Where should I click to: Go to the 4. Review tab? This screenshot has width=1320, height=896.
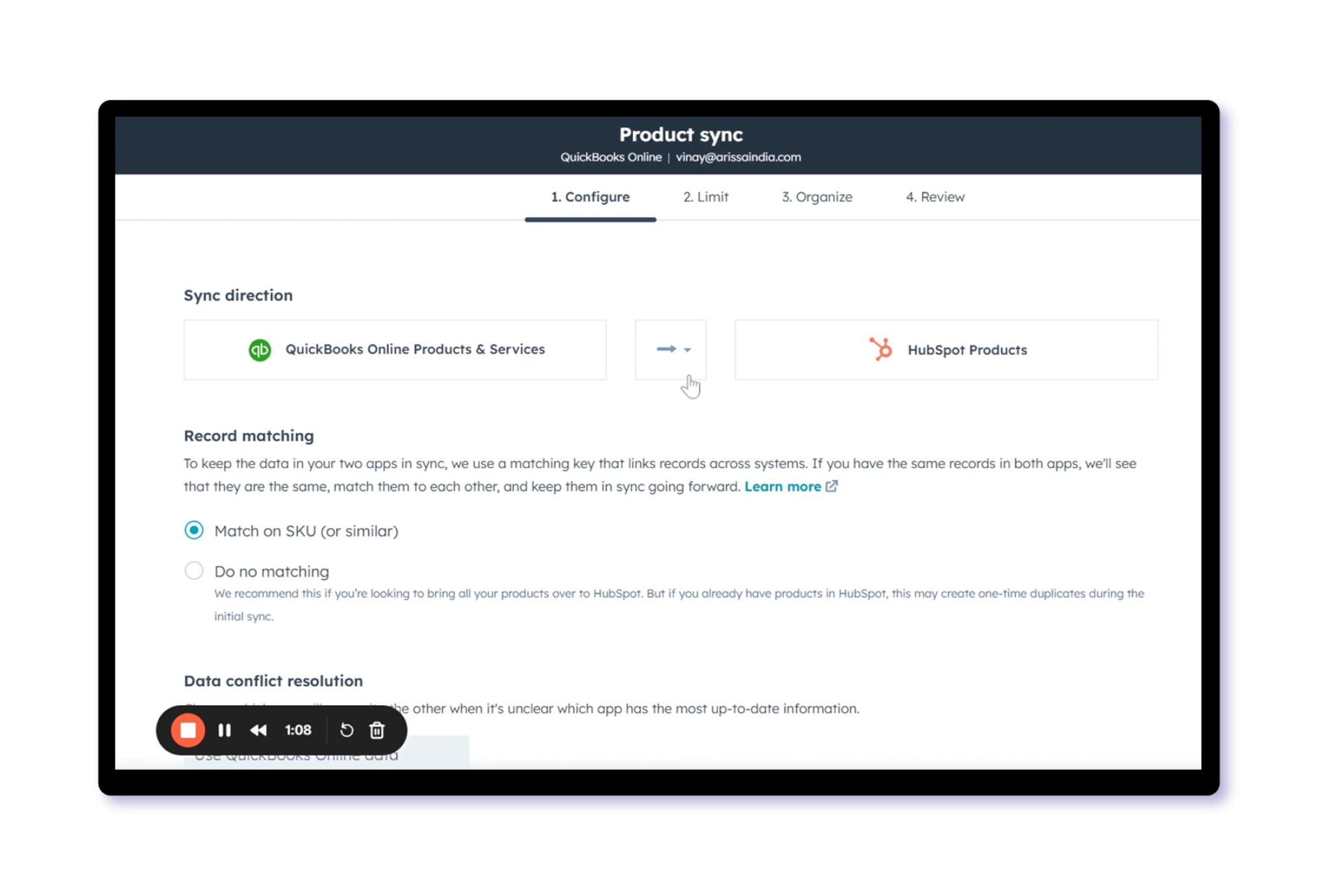click(935, 197)
